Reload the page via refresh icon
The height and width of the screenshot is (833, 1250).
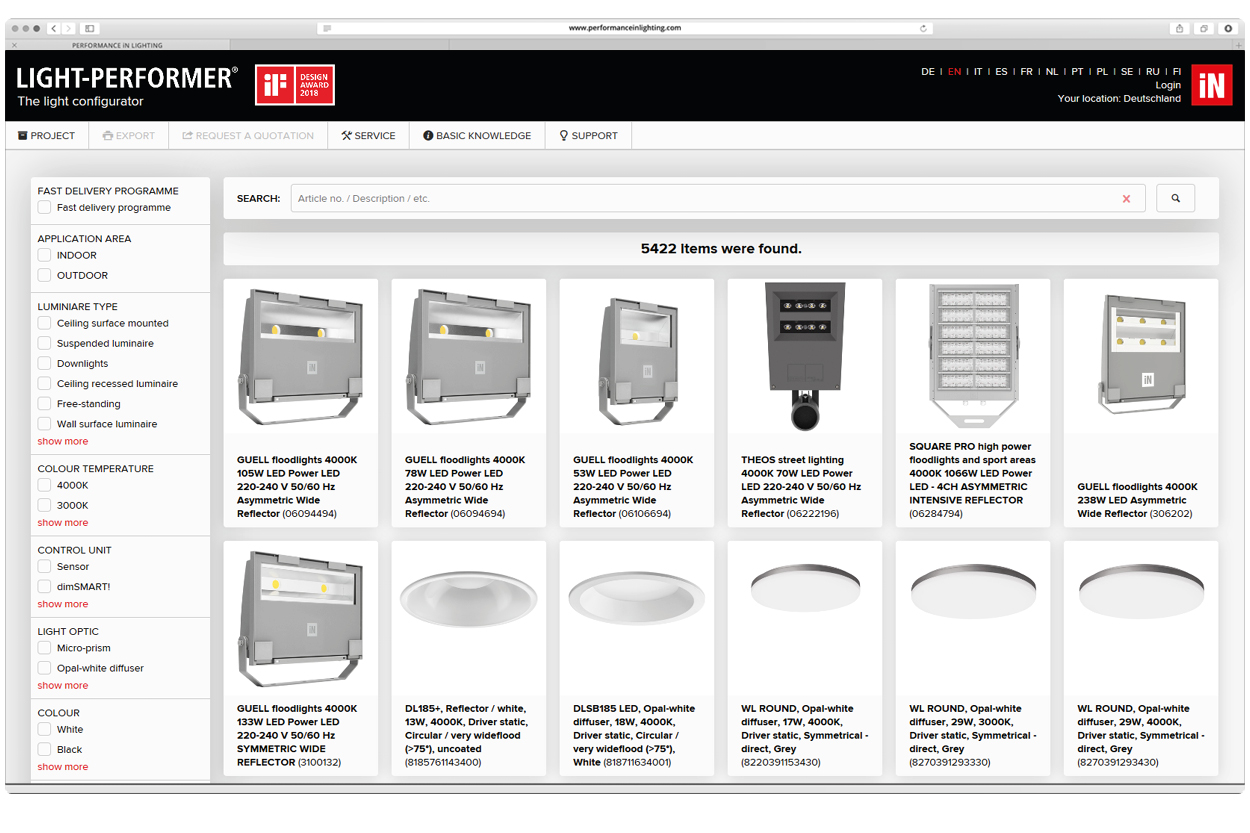923,28
